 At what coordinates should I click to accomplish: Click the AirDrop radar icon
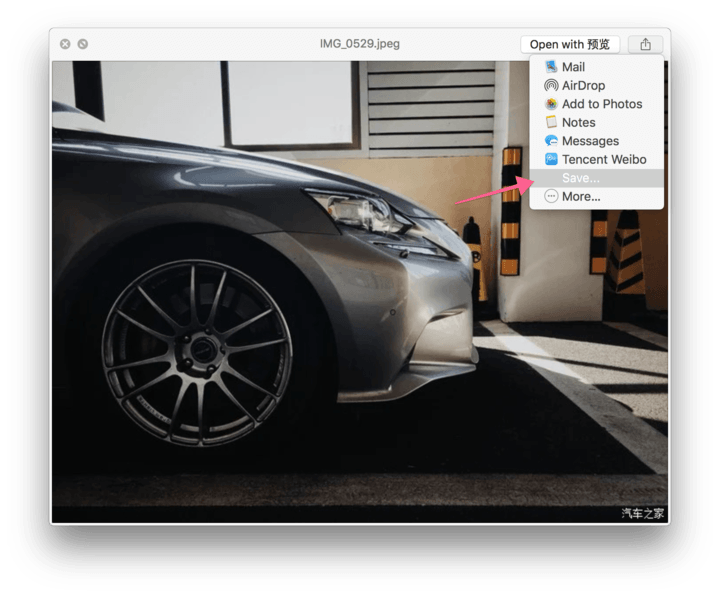pyautogui.click(x=551, y=86)
